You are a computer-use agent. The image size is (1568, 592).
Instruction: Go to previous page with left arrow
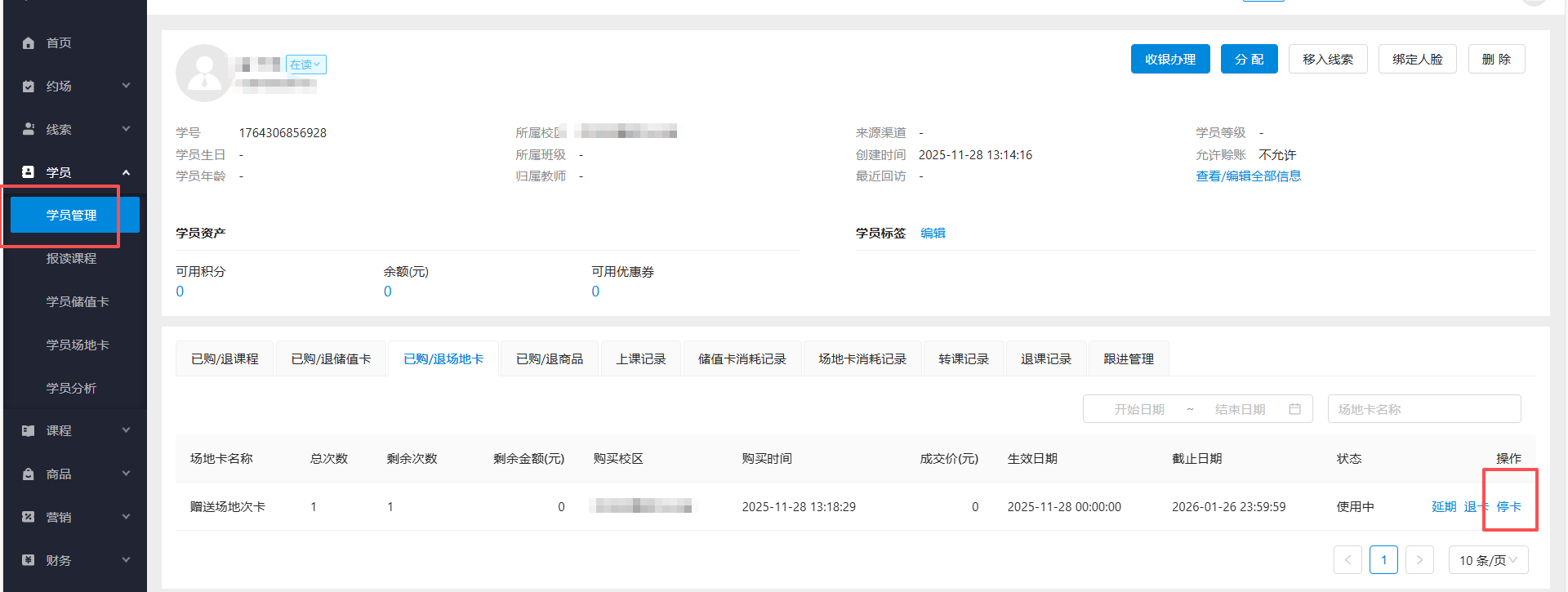pos(1347,559)
